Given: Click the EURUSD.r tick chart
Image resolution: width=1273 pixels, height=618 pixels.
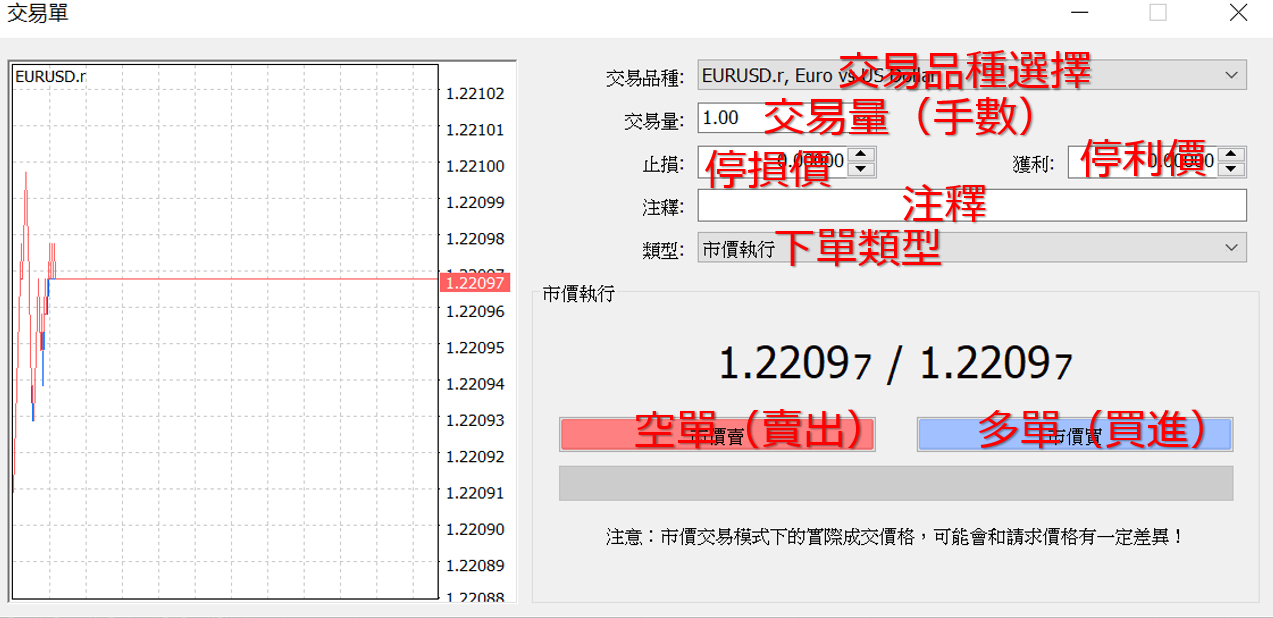Looking at the screenshot, I should point(225,332).
